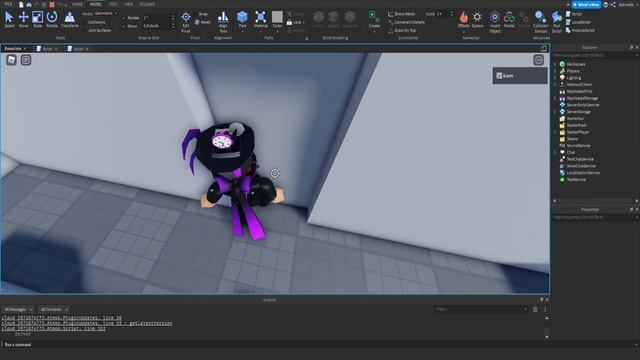Open the Align Tool
This screenshot has height=360, width=640.
click(x=223, y=22)
